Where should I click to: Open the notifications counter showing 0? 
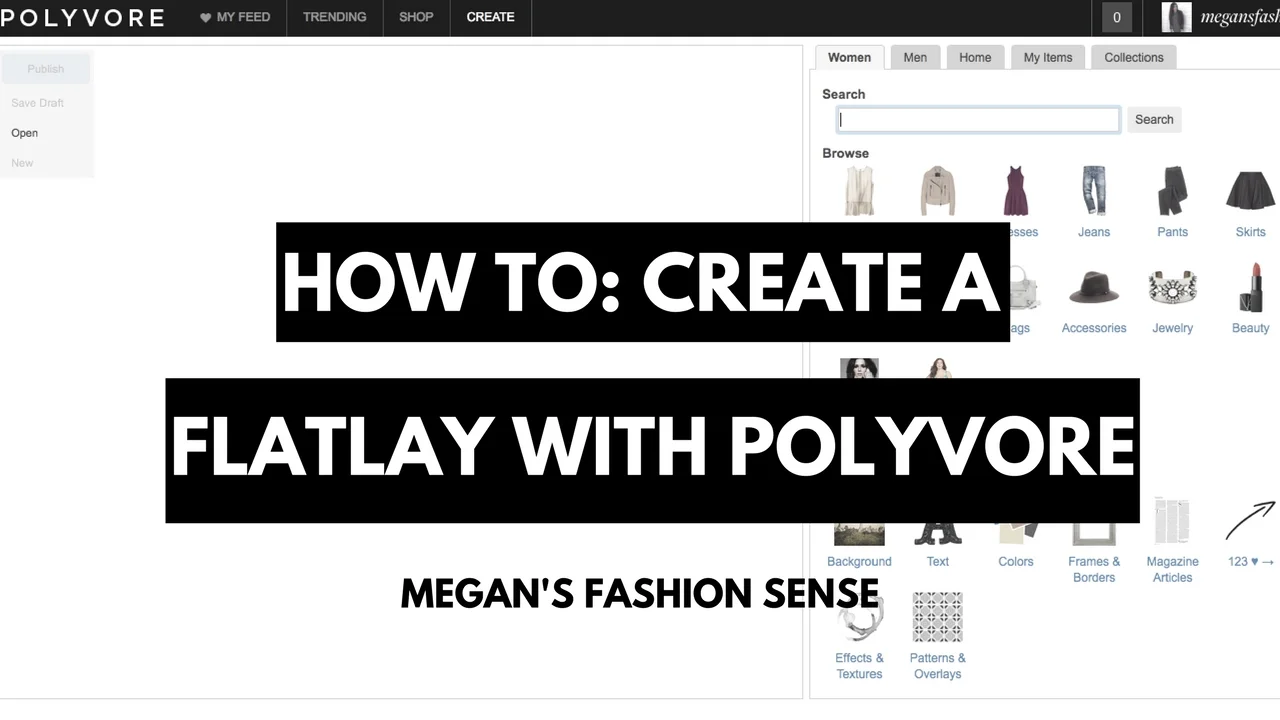pos(1116,17)
